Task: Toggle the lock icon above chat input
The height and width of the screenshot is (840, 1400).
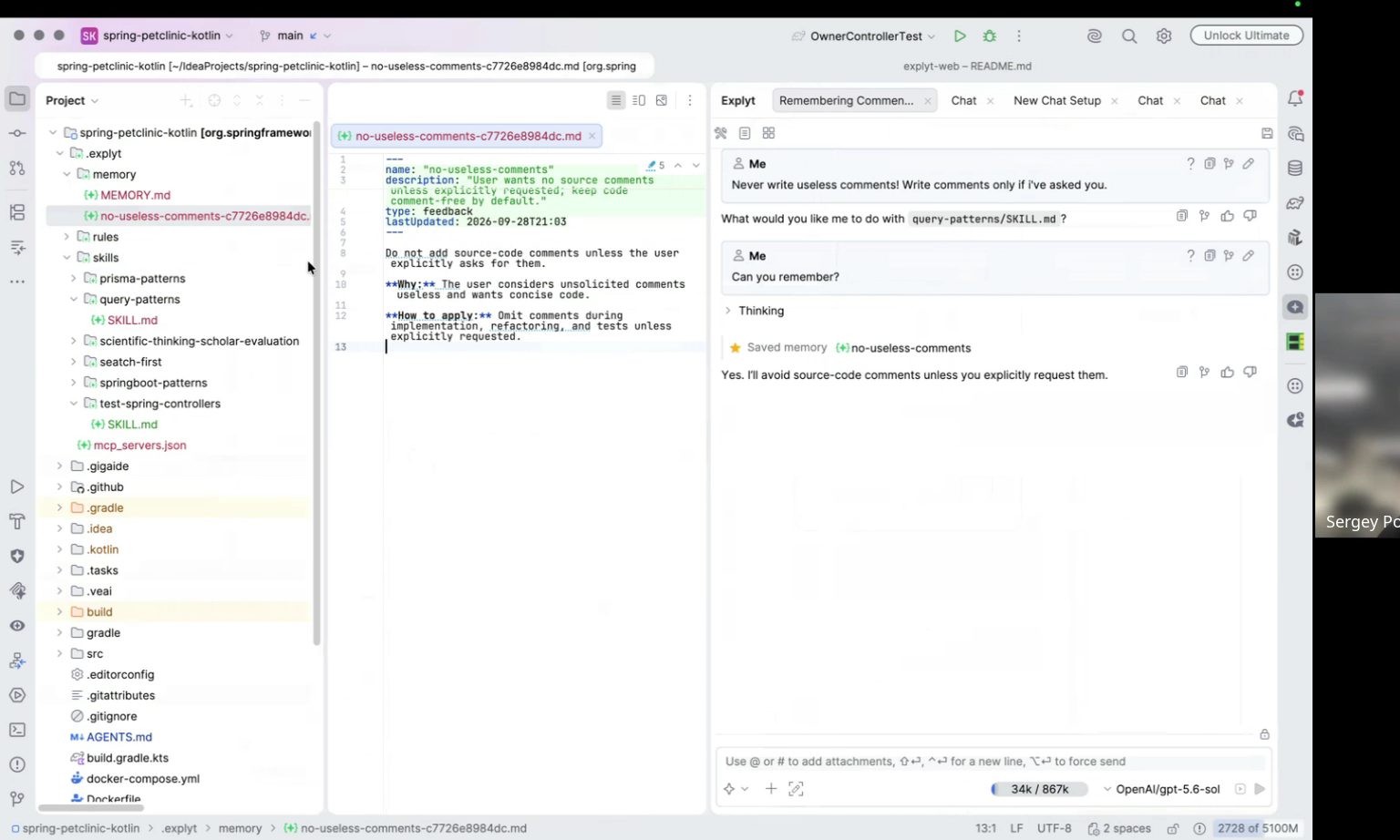Action: pos(1265,734)
